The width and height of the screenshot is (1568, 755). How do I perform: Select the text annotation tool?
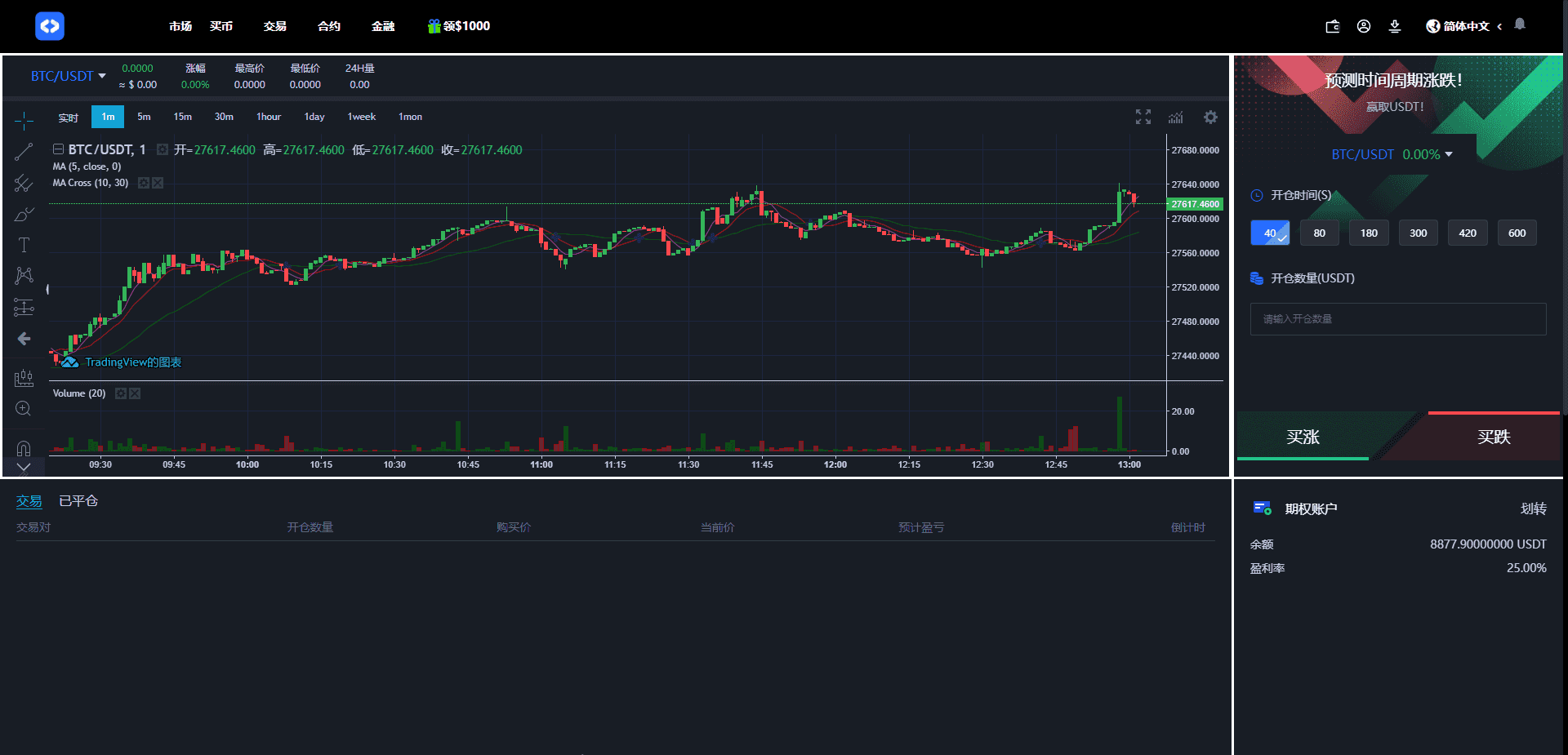24,245
